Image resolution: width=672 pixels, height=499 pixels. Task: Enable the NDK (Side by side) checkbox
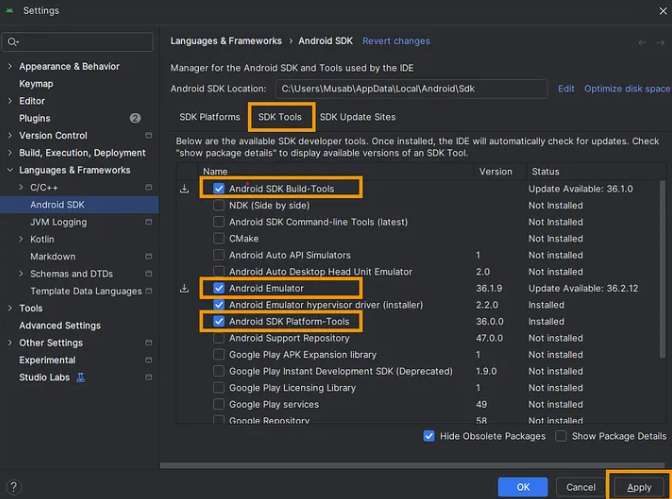coord(219,205)
